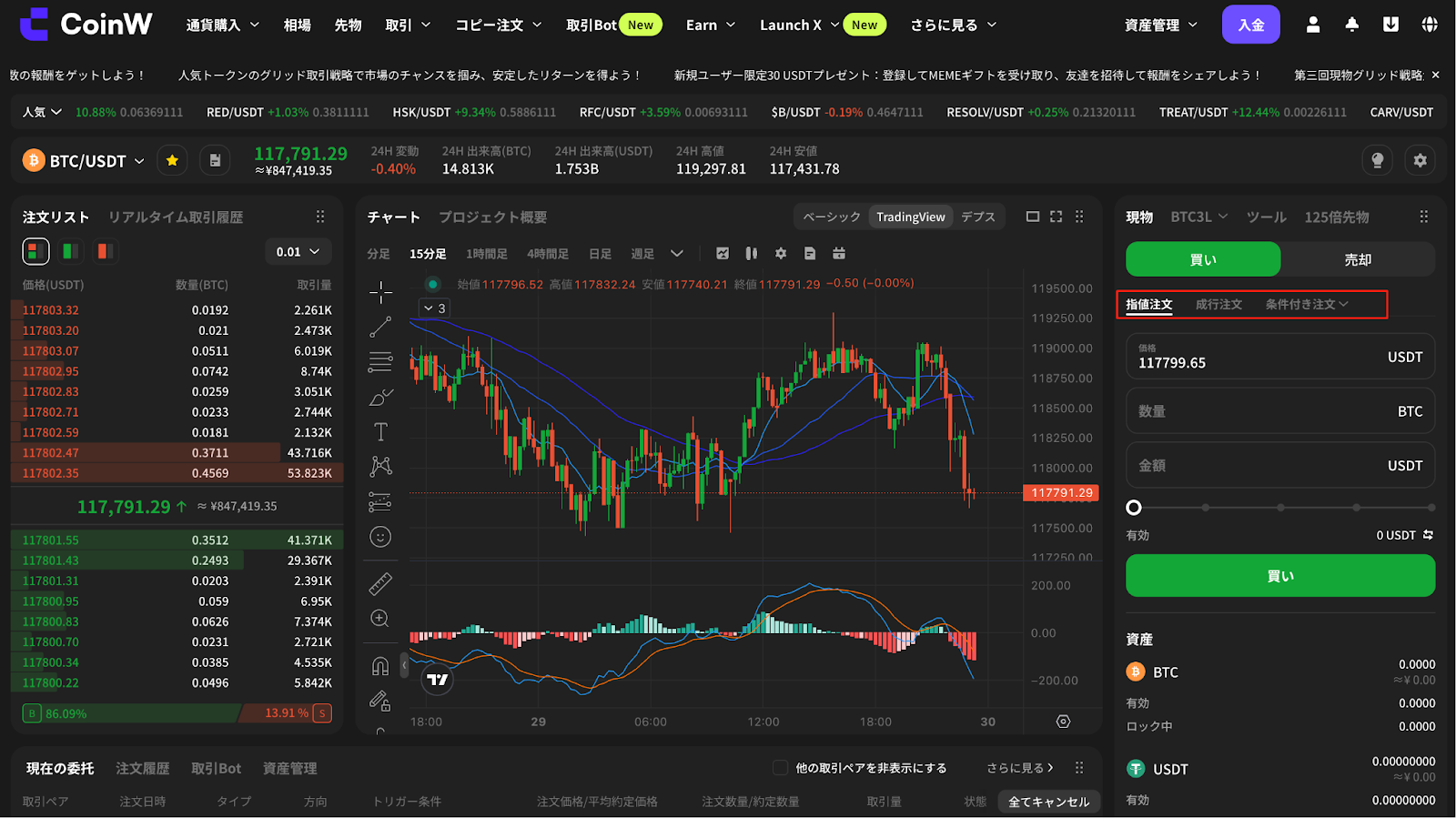The width and height of the screenshot is (1456, 818).
Task: Open the language globe icon
Action: 1430,25
